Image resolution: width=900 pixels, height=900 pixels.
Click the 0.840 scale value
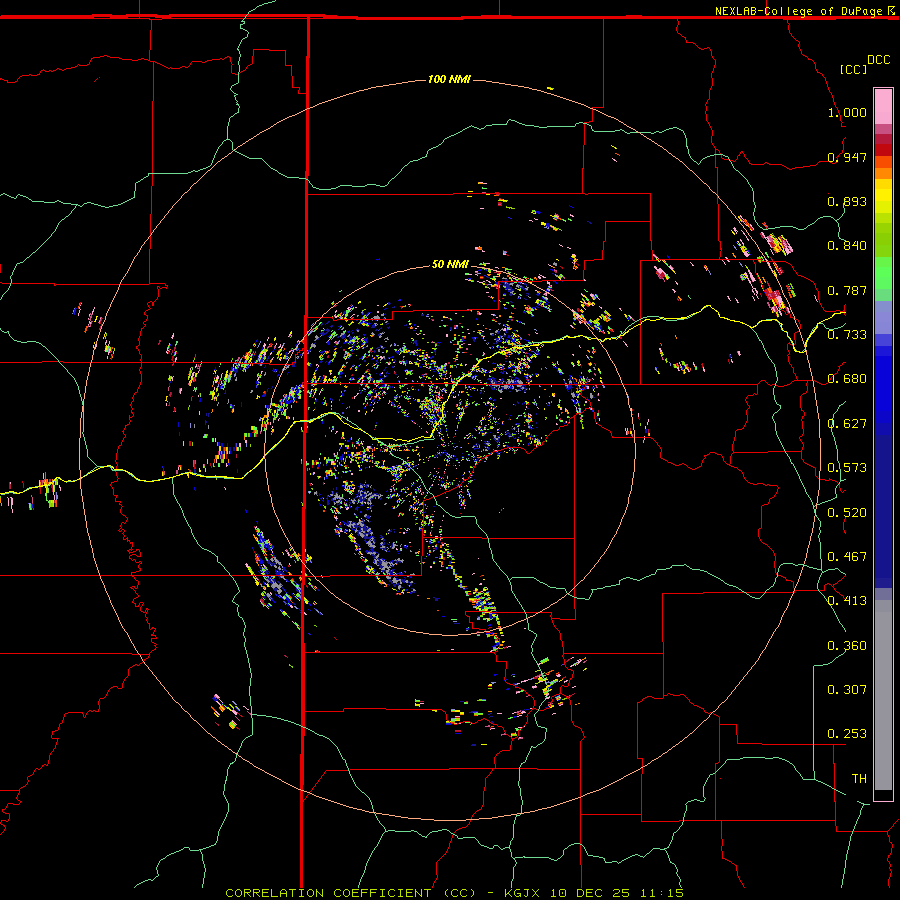847,246
